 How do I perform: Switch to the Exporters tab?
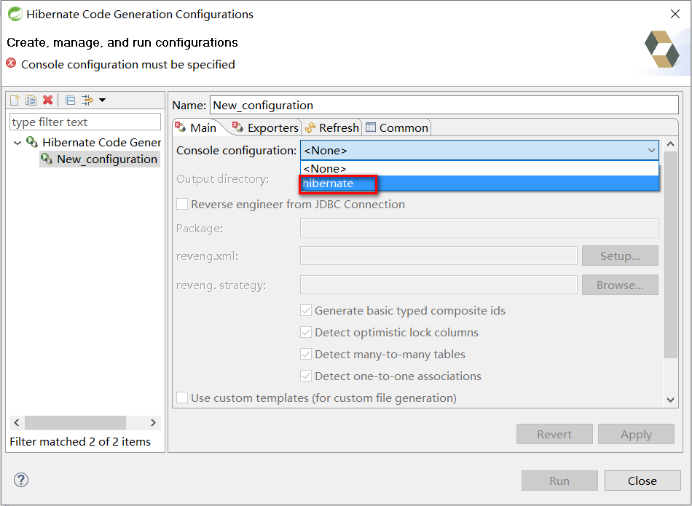pyautogui.click(x=266, y=128)
